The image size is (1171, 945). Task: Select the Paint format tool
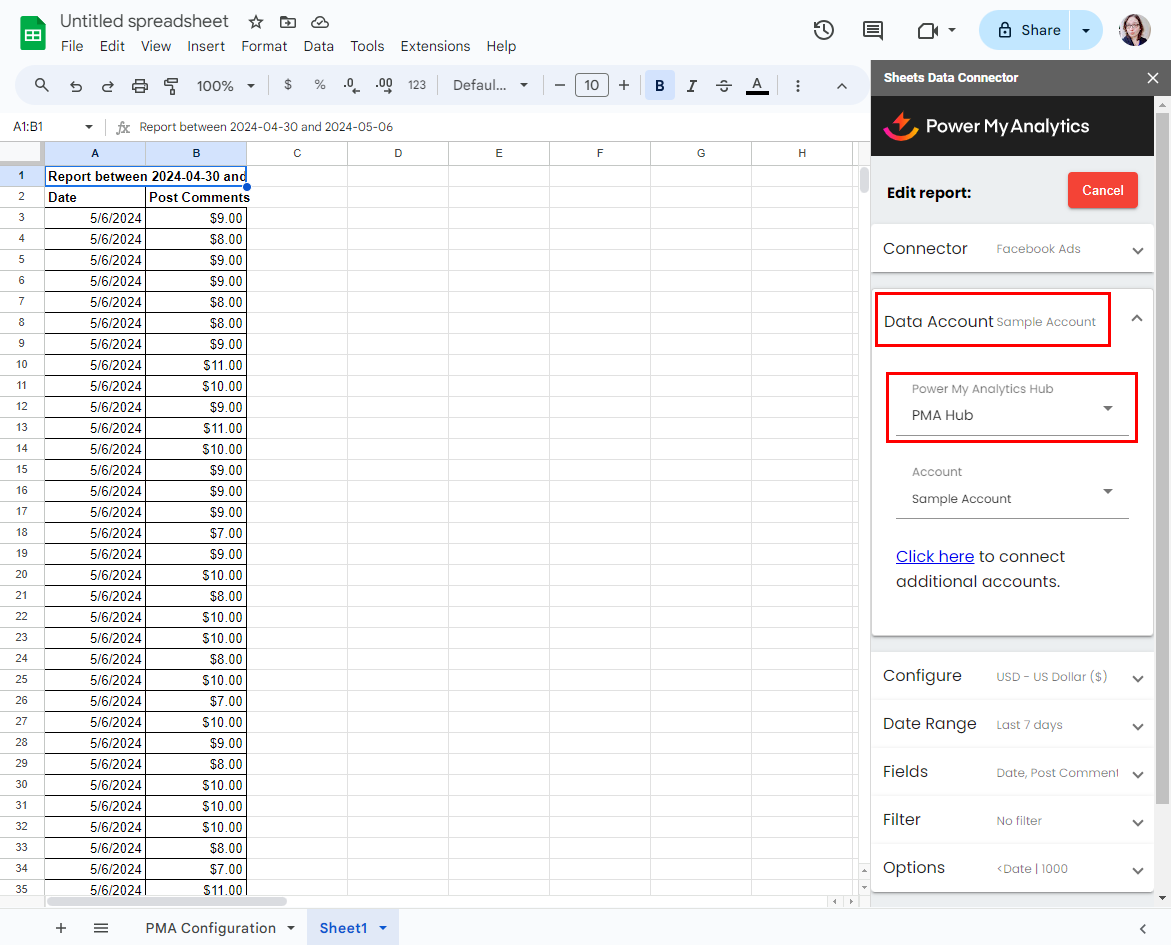tap(171, 86)
